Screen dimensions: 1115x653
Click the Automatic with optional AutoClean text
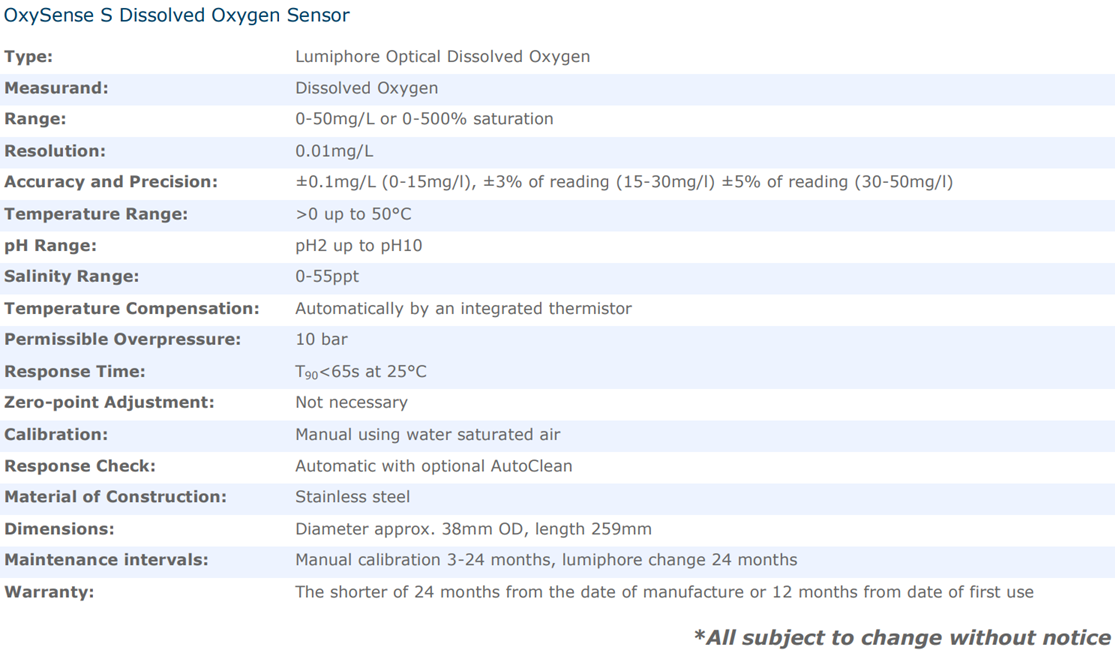[x=434, y=466]
